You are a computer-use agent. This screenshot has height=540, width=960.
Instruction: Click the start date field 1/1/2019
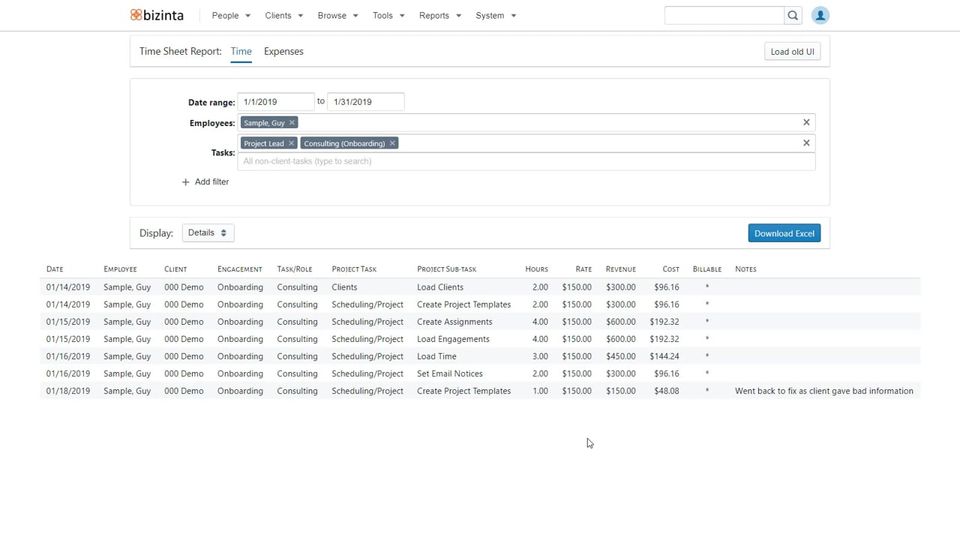[276, 102]
